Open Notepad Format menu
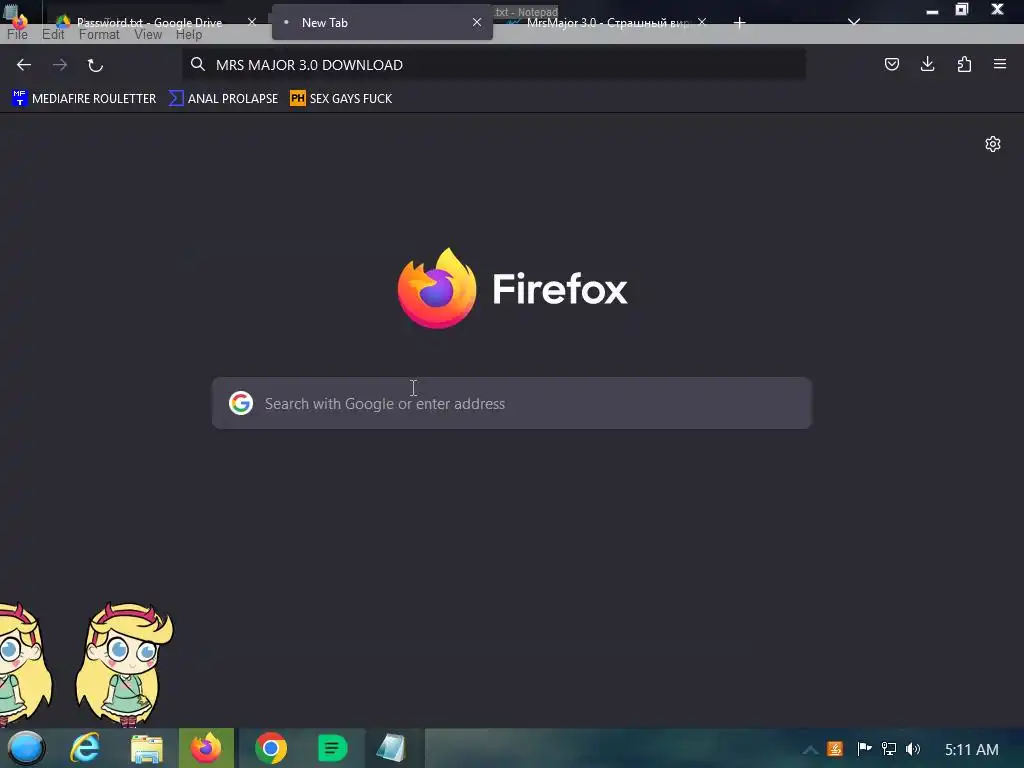 tap(99, 35)
